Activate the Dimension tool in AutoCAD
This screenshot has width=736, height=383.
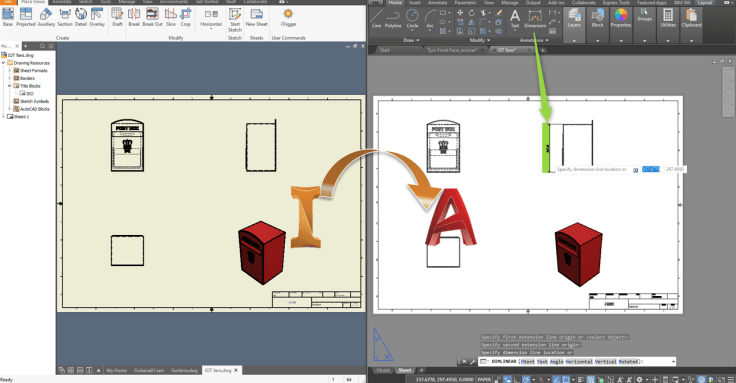pos(535,19)
